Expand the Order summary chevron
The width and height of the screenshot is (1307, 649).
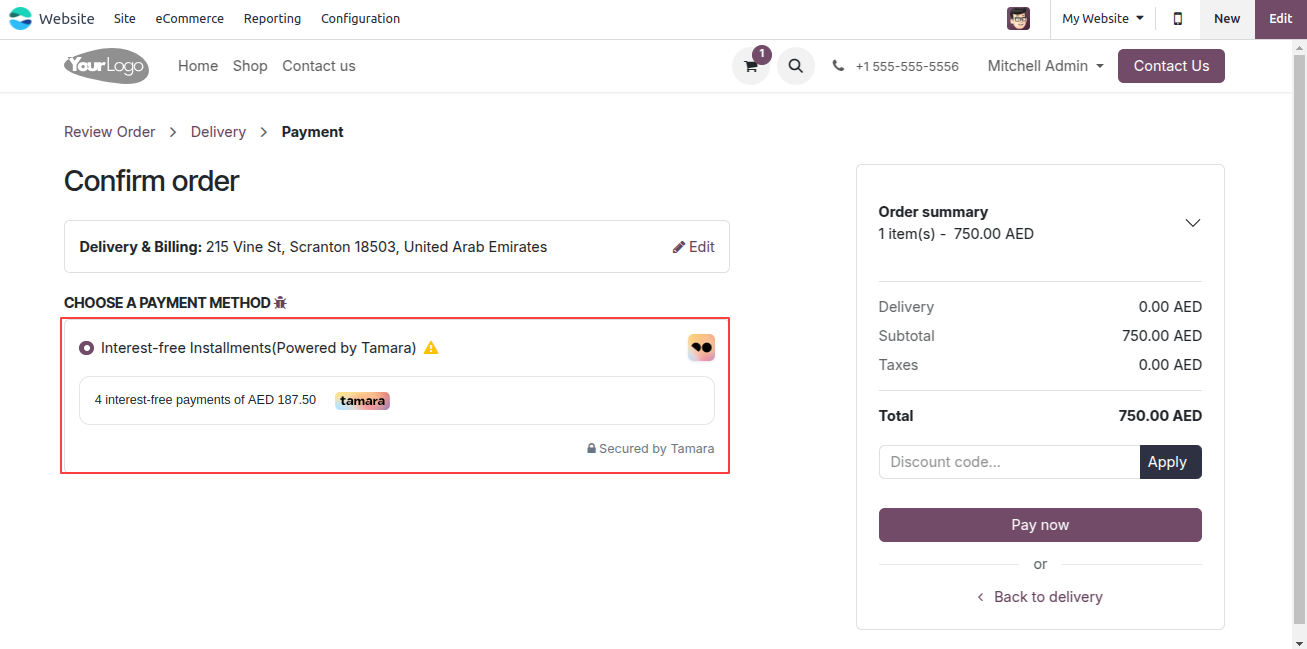[x=1192, y=223]
